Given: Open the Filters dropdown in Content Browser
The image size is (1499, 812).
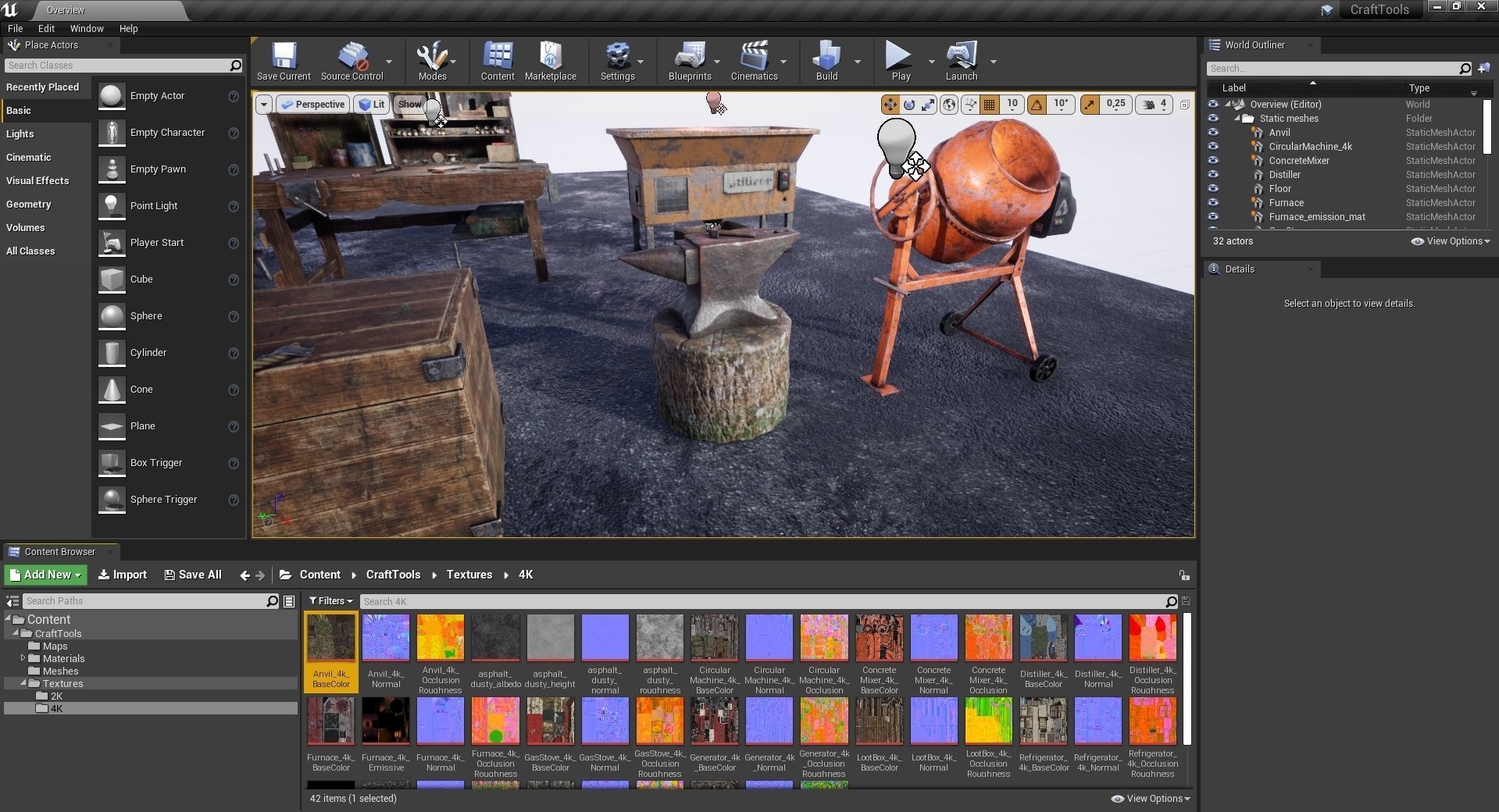Looking at the screenshot, I should pos(330,601).
